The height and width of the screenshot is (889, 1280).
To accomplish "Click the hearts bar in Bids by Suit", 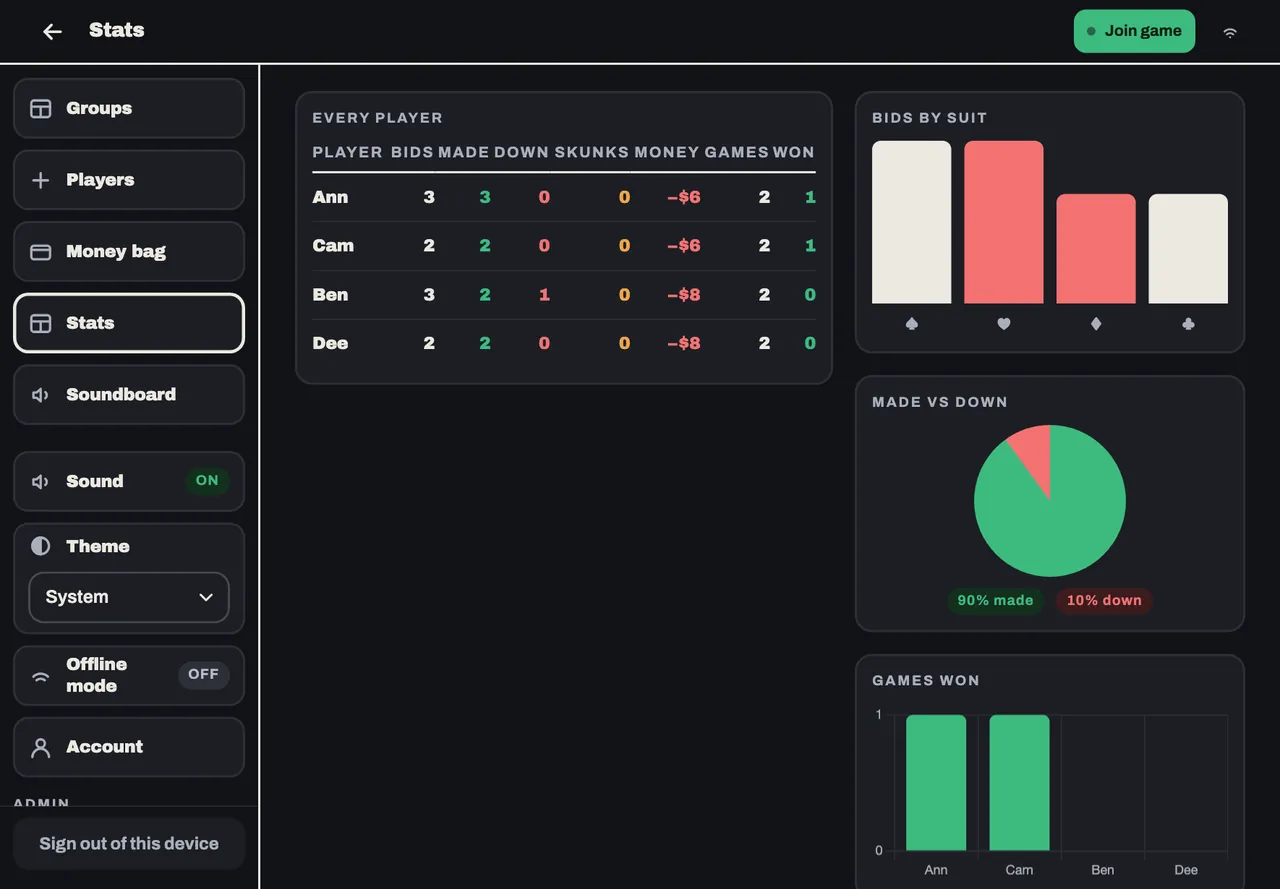I will (x=1004, y=222).
